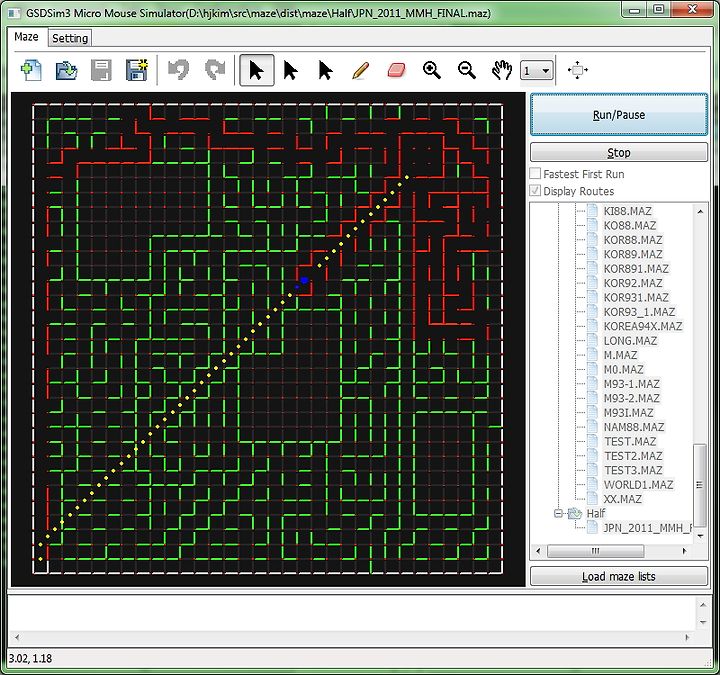Screen dimensions: 720x675
Task: Select the Eraser tool
Action: coord(396,70)
